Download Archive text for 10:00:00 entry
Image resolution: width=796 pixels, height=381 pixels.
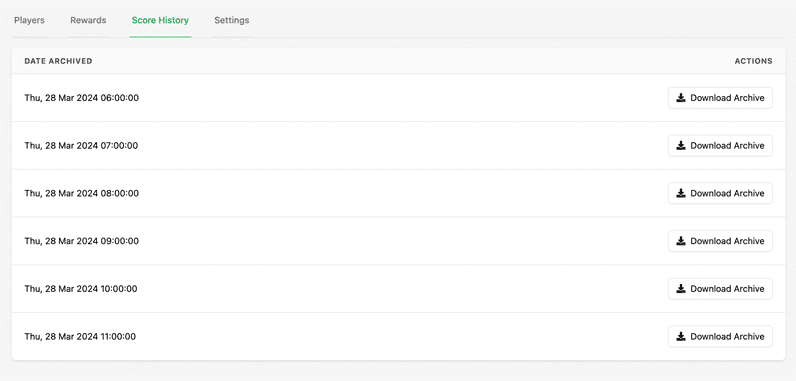(x=727, y=289)
